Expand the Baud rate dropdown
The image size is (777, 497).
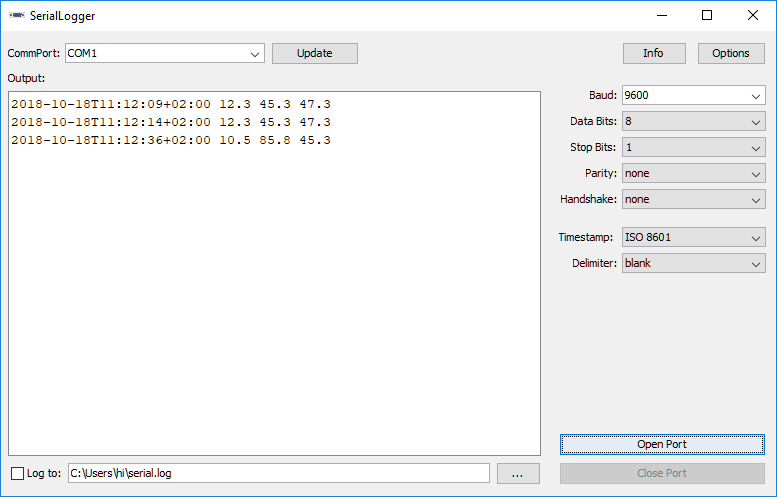(x=693, y=95)
